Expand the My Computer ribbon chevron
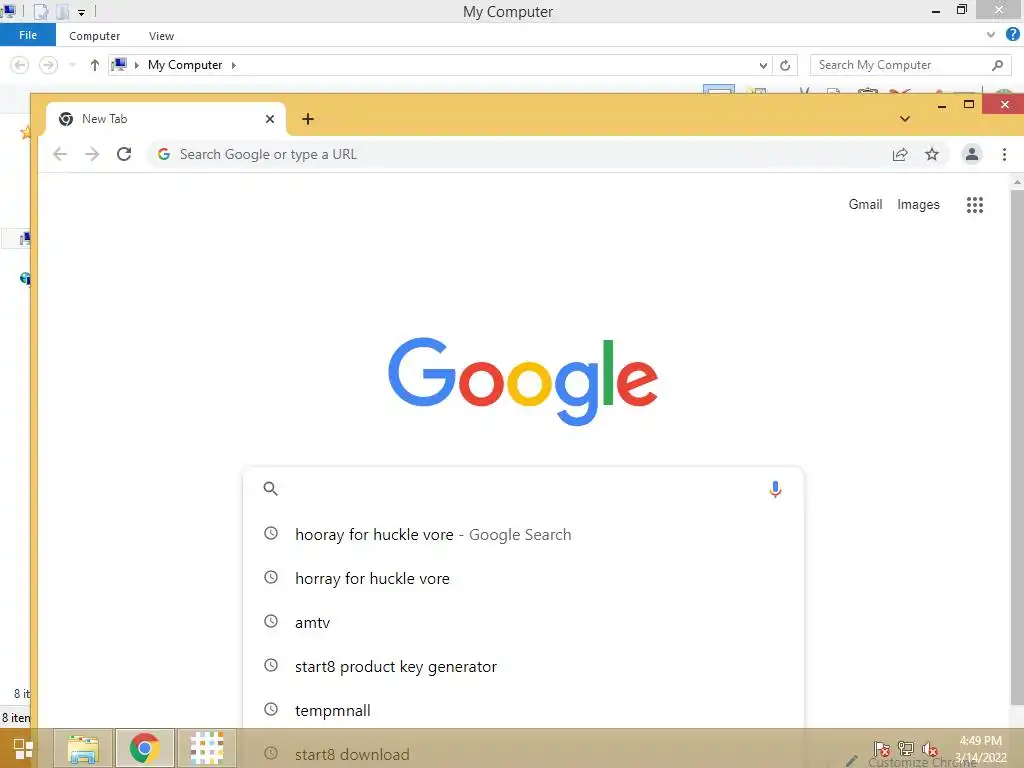1024x768 pixels. pyautogui.click(x=991, y=35)
